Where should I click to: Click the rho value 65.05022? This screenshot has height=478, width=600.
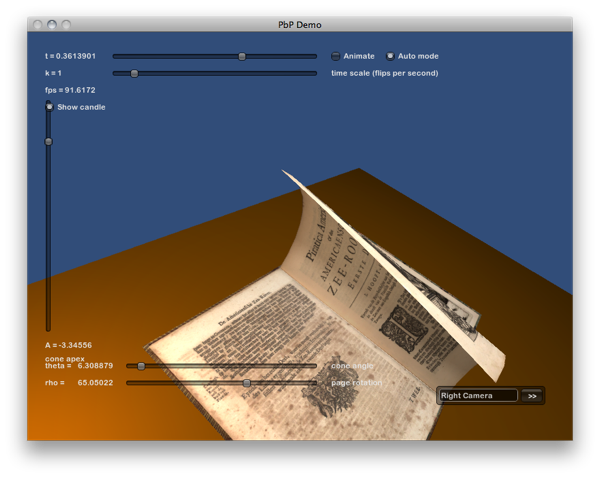[x=95, y=383]
